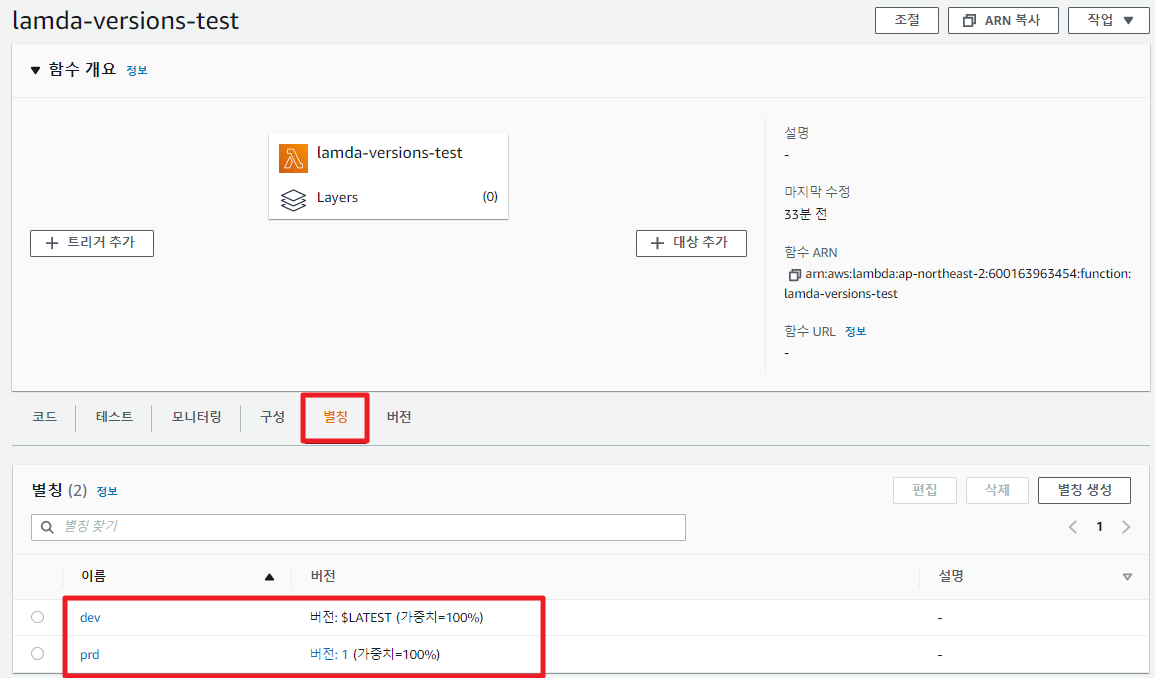This screenshot has height=678, width=1155.
Task: Focus the 별칭 찾기 search field
Action: 358,527
